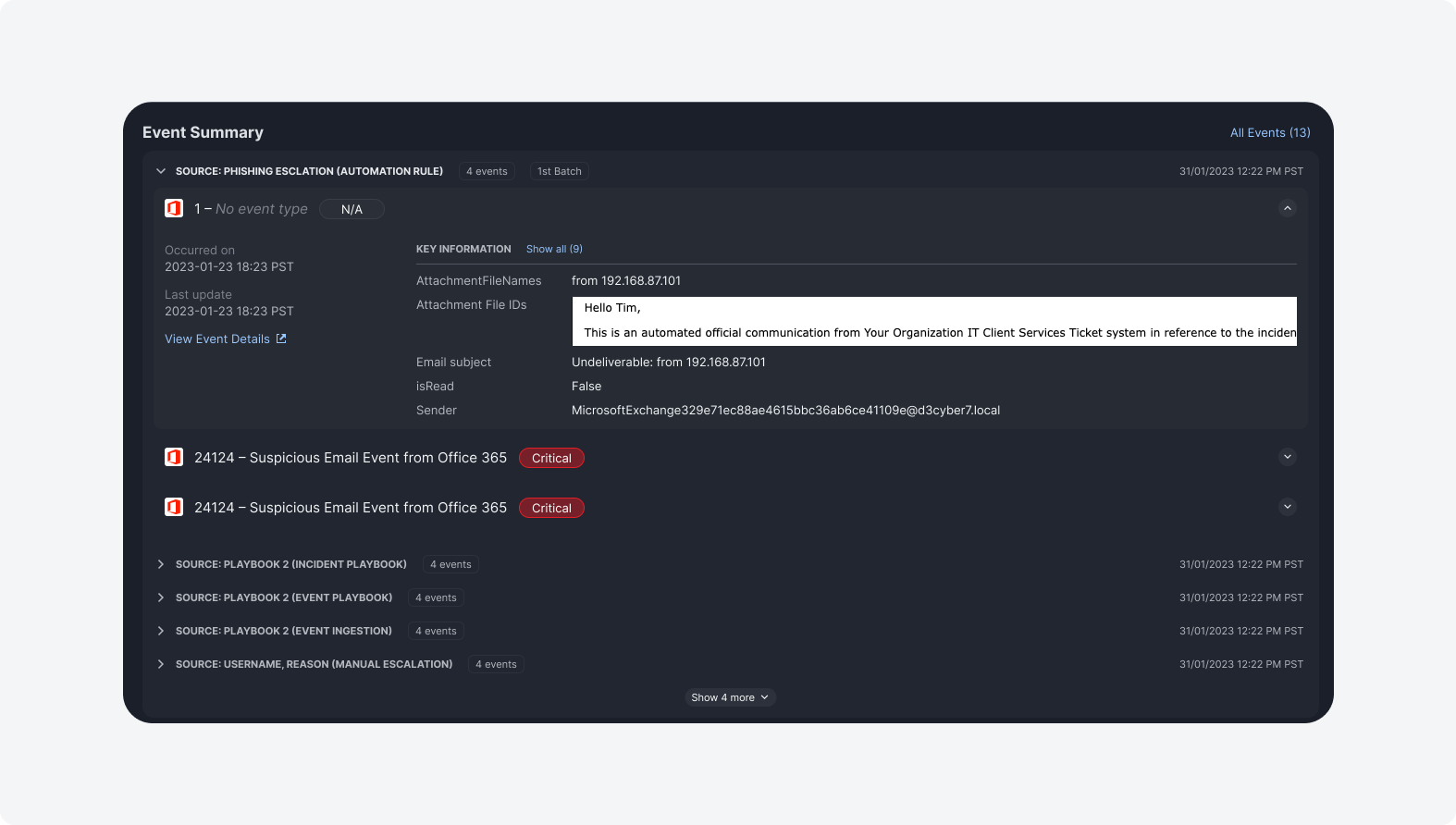This screenshot has height=825, width=1456.
Task: Open View Event Details link
Action: tap(217, 339)
